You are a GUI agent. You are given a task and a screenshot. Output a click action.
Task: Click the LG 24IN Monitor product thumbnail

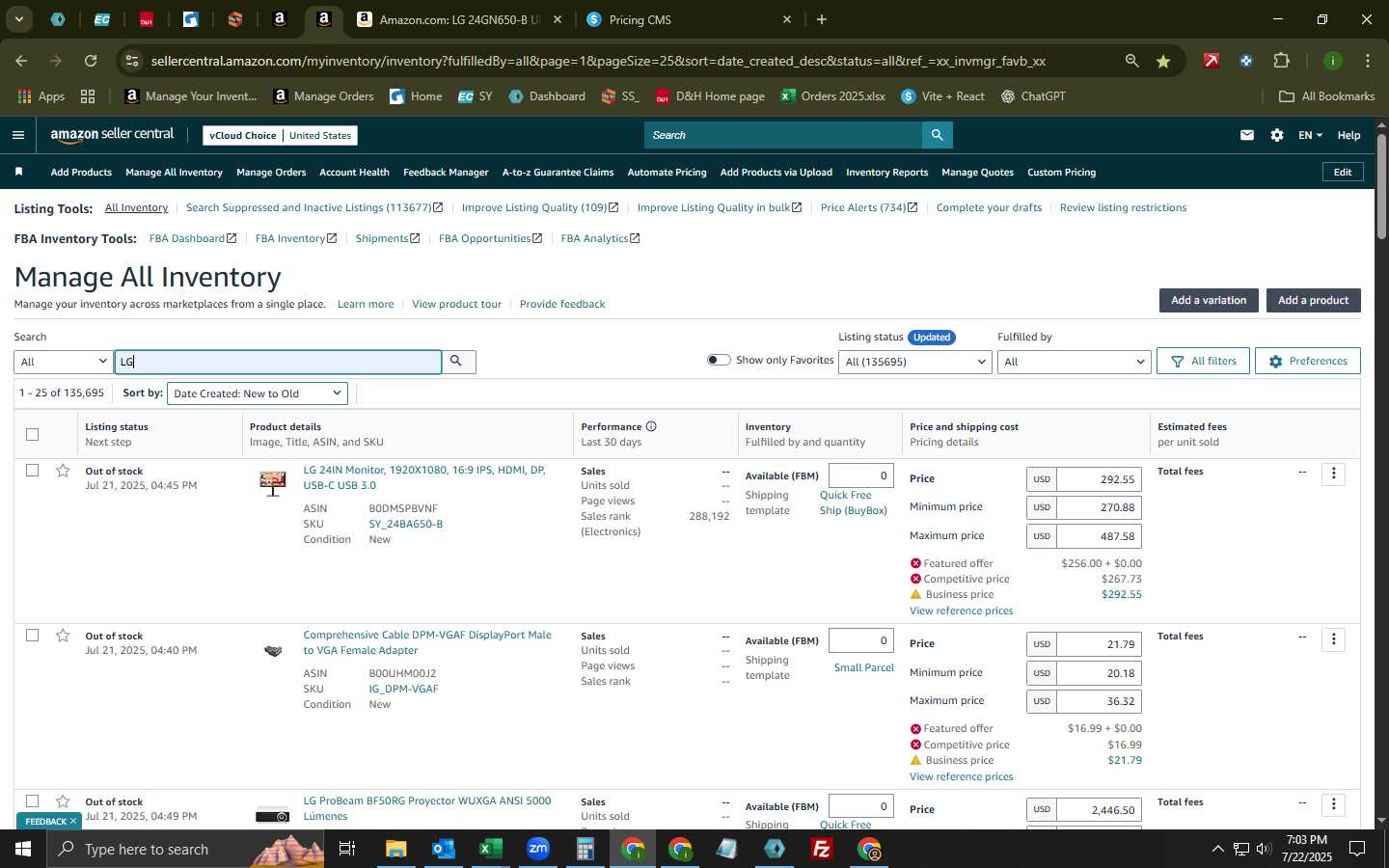pos(273,481)
